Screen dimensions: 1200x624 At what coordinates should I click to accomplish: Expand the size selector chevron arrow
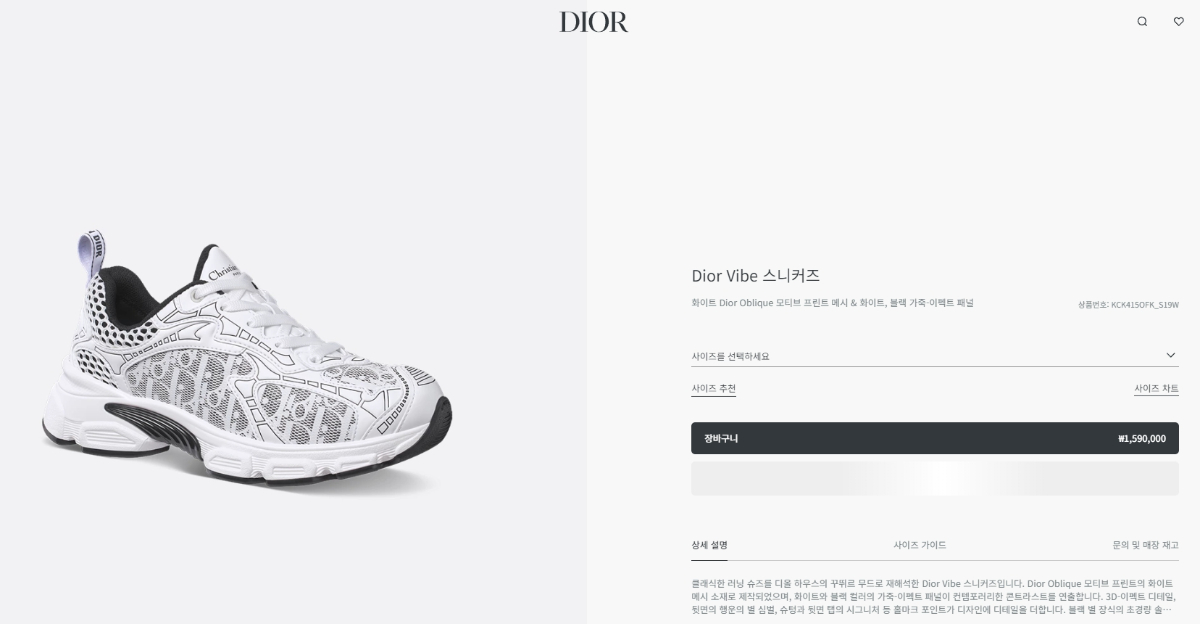pos(1171,355)
